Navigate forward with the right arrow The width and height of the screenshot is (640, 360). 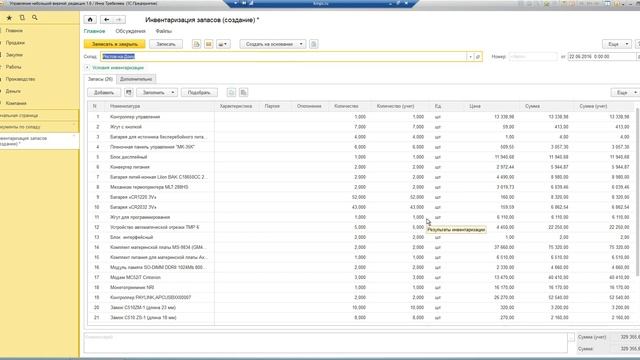[x=119, y=20]
